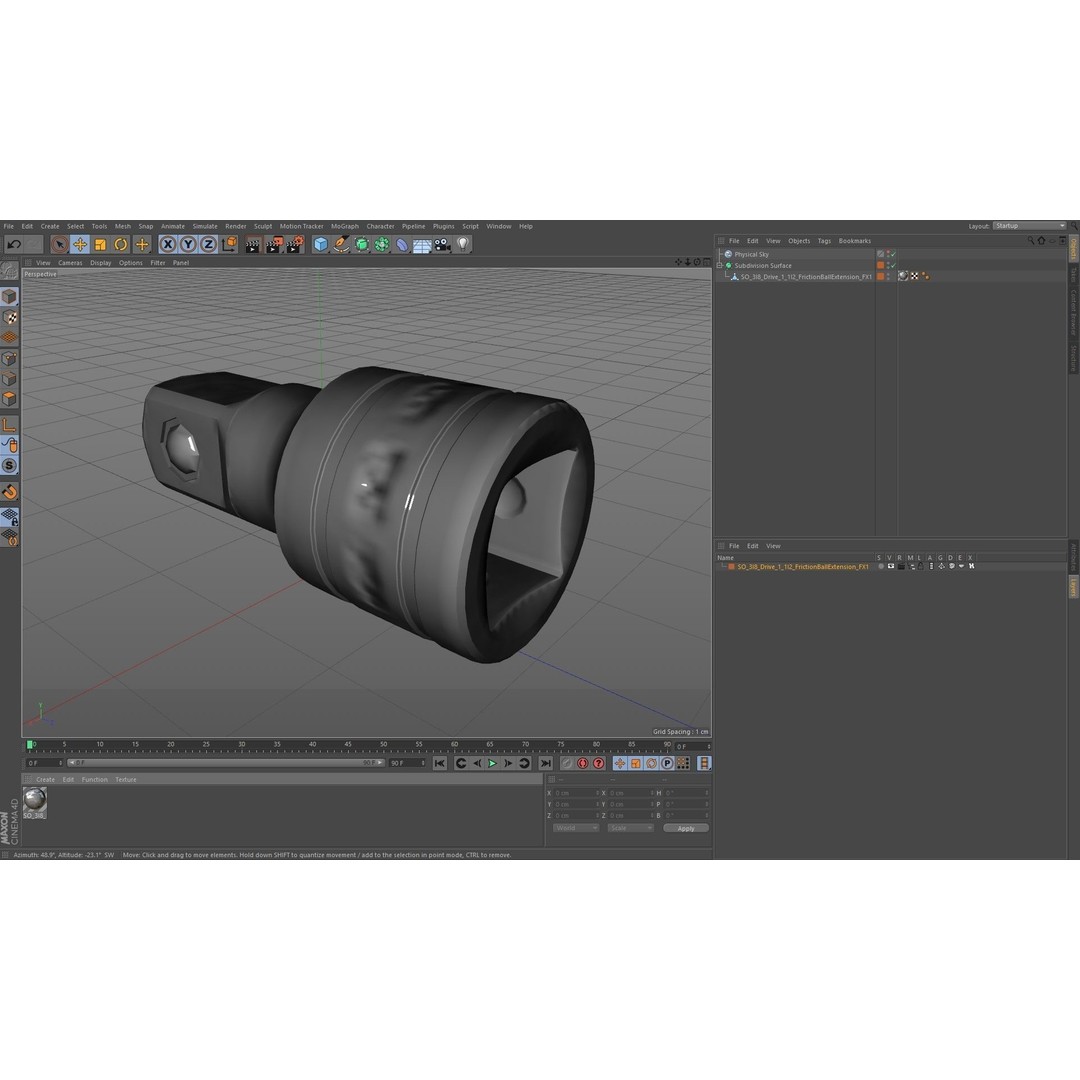Click the Record Active Objects button
This screenshot has width=1080, height=1080.
(x=567, y=763)
